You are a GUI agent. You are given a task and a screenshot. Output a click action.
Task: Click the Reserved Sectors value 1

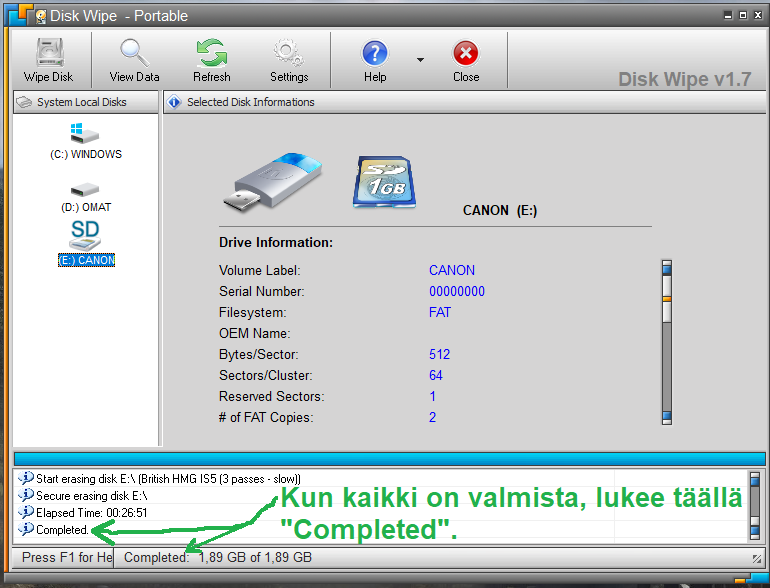click(432, 396)
